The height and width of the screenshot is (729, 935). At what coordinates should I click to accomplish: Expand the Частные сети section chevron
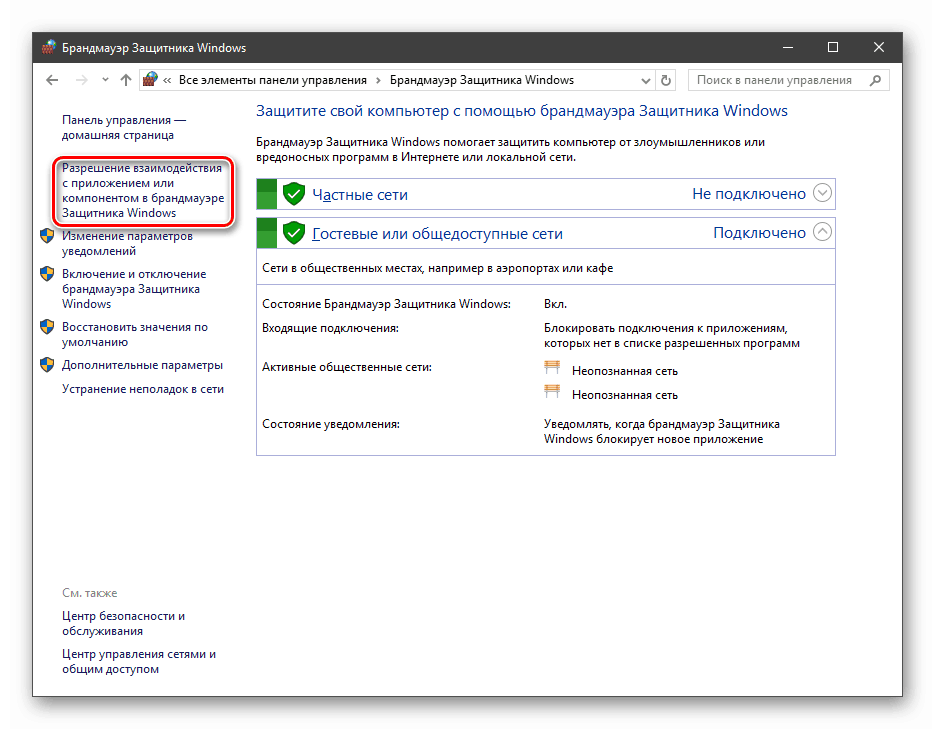click(822, 193)
